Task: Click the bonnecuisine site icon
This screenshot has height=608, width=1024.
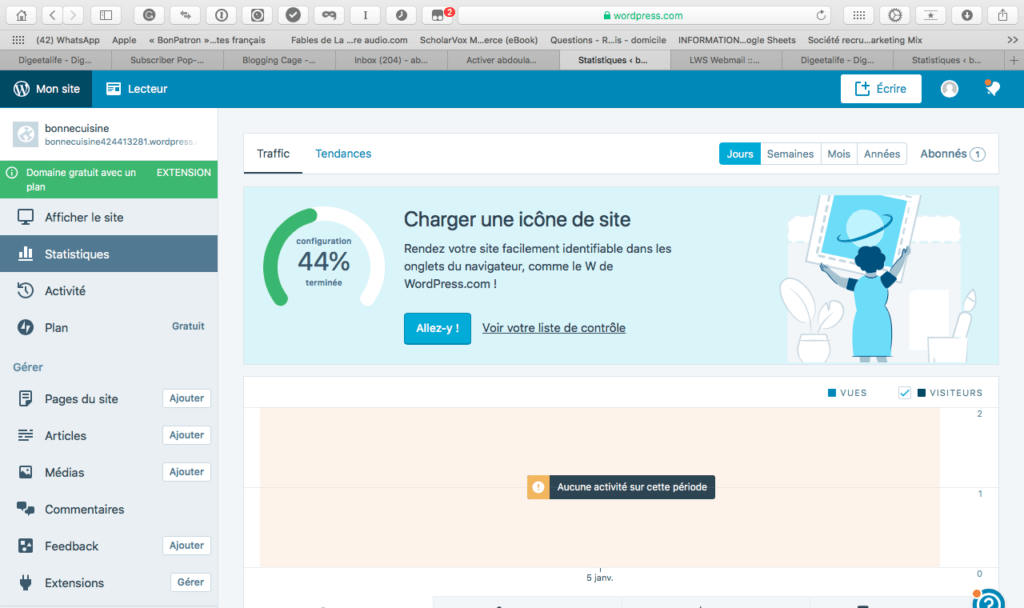Action: [x=25, y=135]
